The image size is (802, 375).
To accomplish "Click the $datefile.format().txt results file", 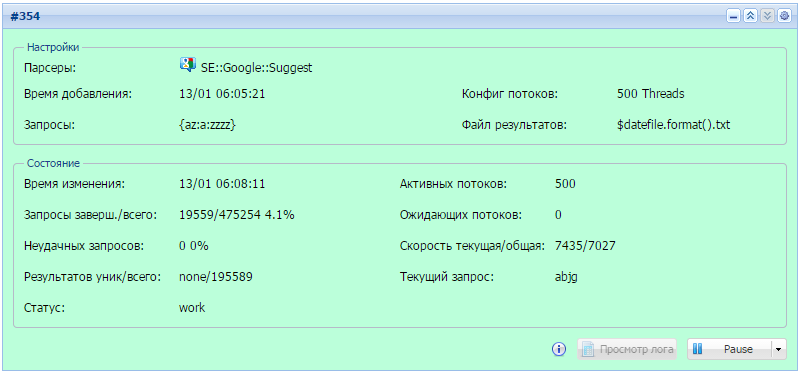I will pos(674,125).
